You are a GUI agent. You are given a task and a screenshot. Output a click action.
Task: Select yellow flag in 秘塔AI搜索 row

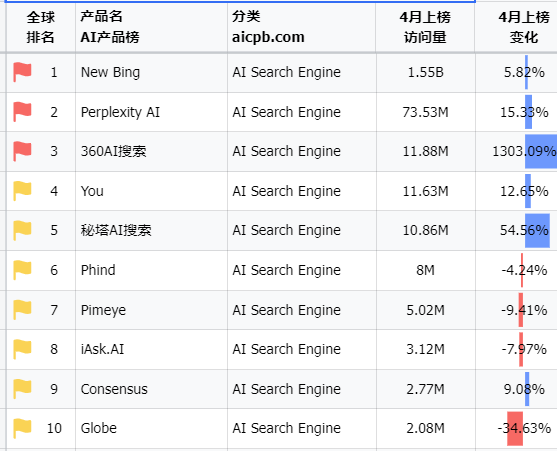click(22, 230)
